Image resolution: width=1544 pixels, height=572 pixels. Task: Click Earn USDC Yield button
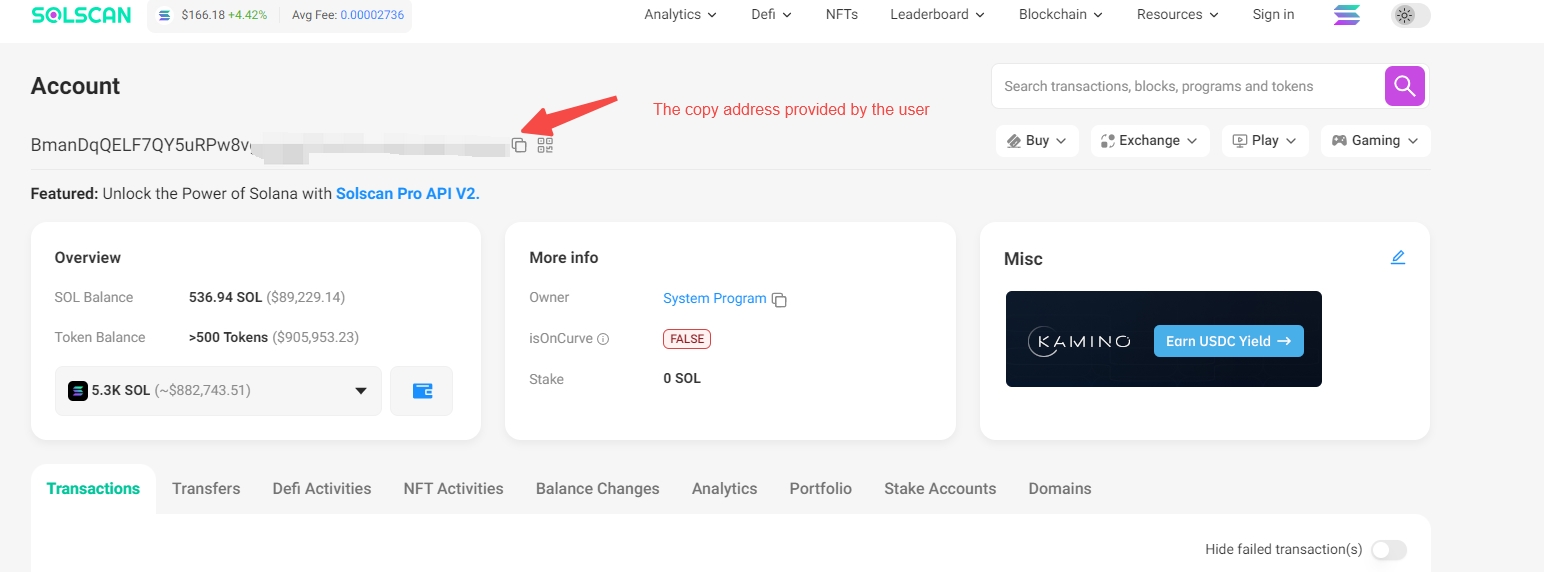coord(1228,341)
